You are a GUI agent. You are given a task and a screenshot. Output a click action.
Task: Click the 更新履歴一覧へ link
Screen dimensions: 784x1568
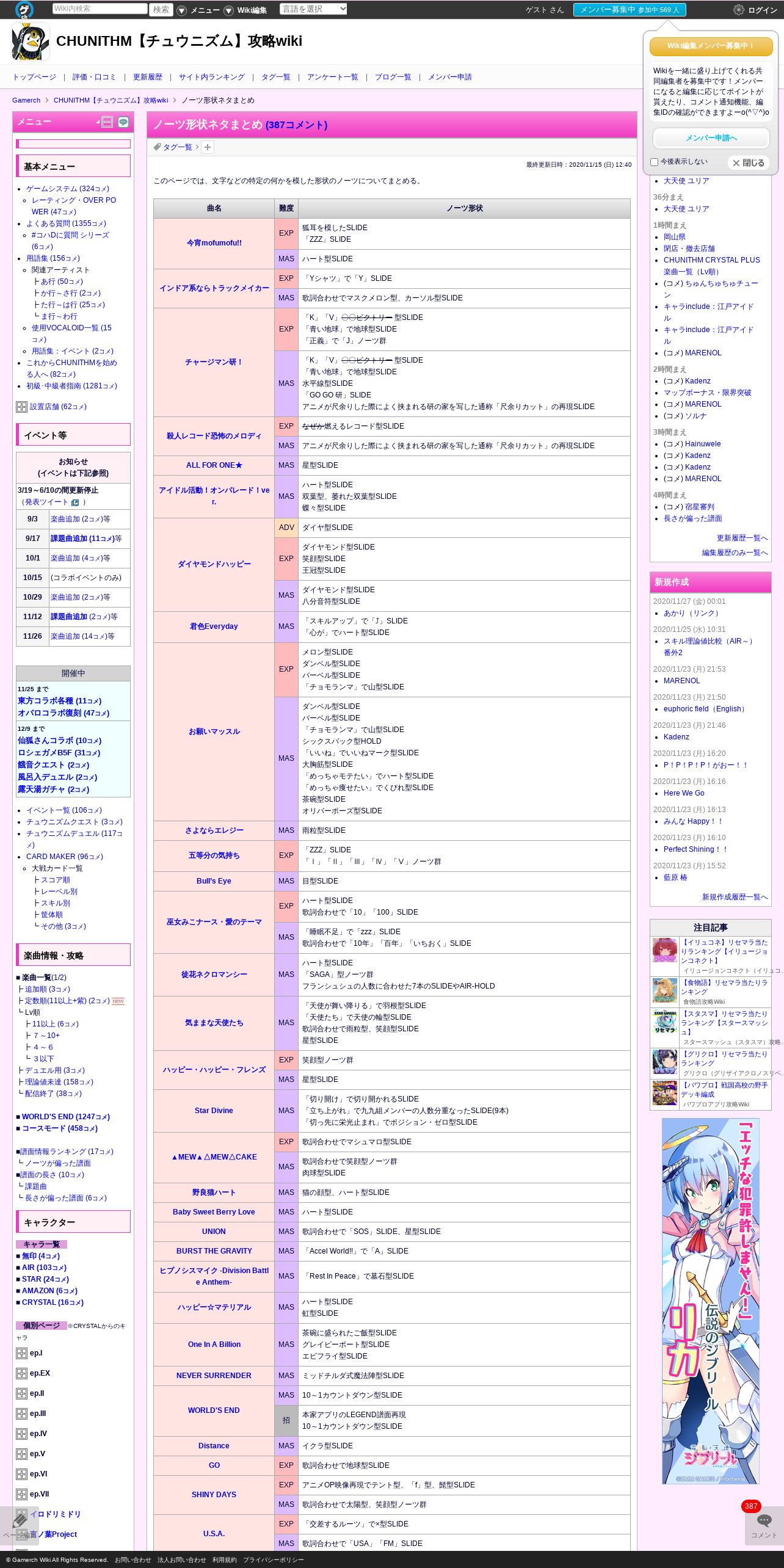[742, 538]
